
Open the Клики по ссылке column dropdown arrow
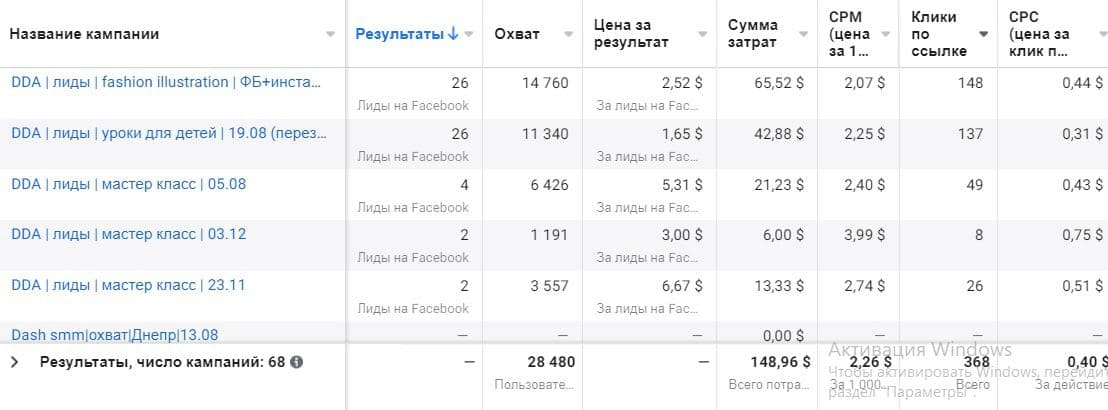(984, 34)
